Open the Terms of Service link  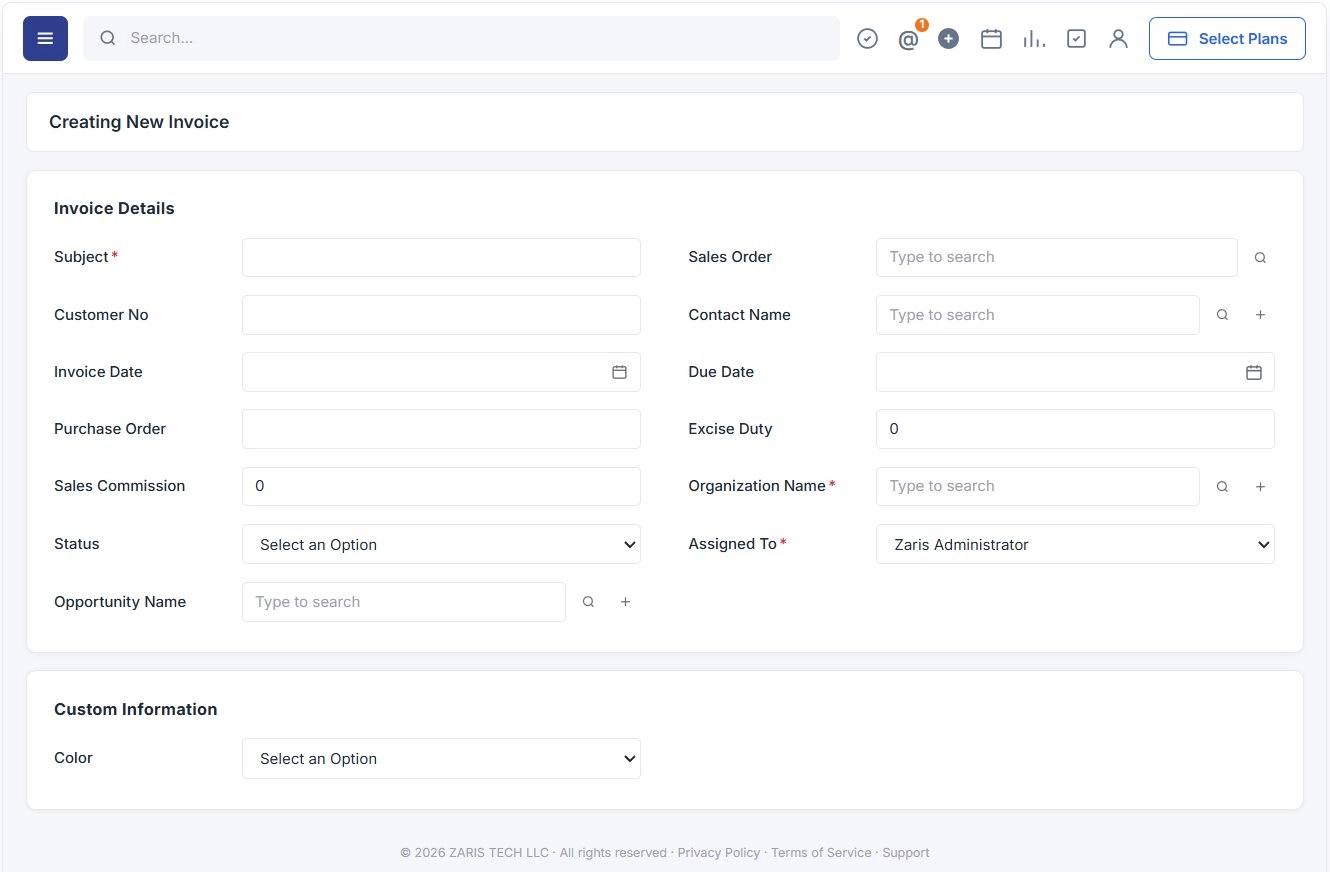(x=821, y=853)
